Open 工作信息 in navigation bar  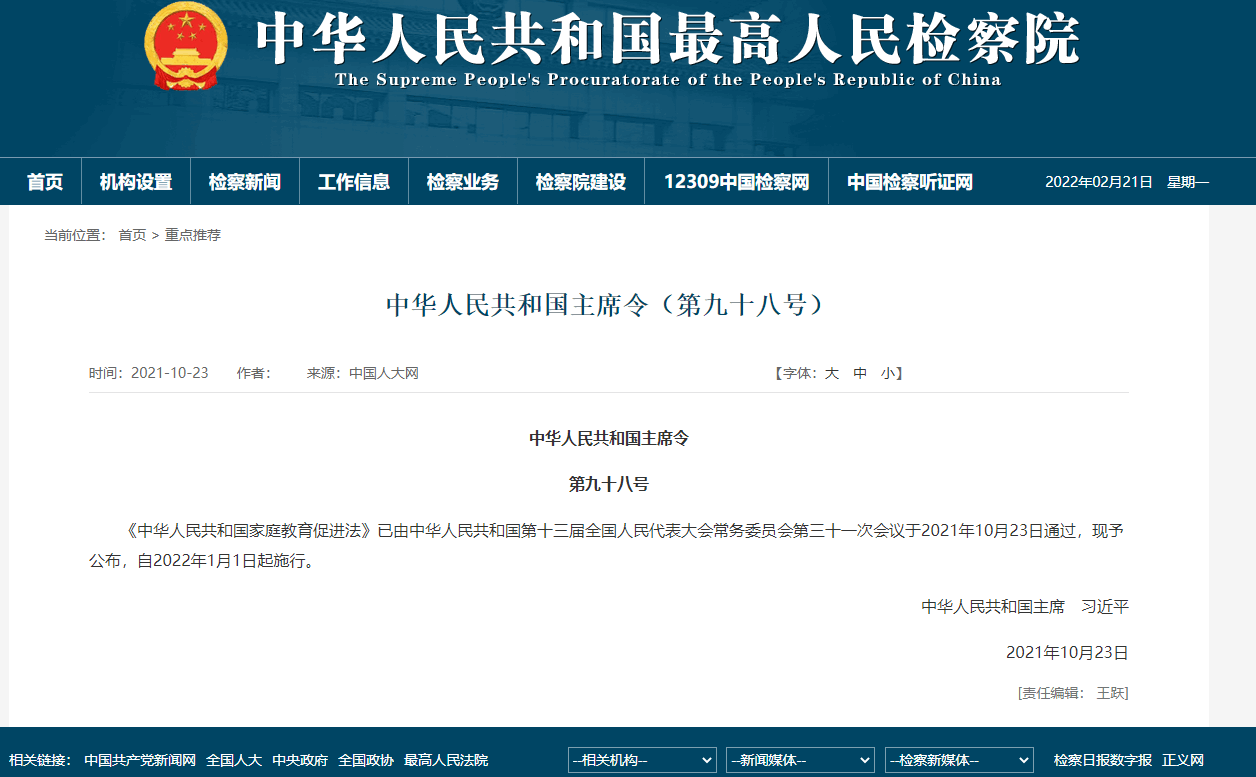[x=354, y=182]
